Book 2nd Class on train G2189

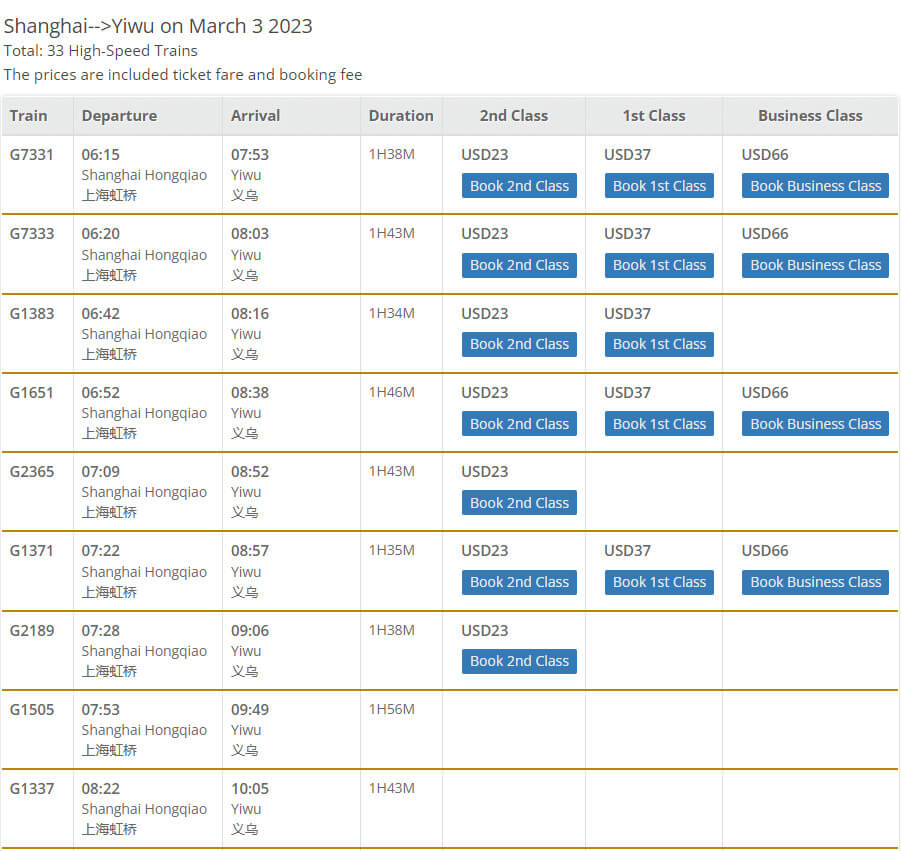(519, 661)
